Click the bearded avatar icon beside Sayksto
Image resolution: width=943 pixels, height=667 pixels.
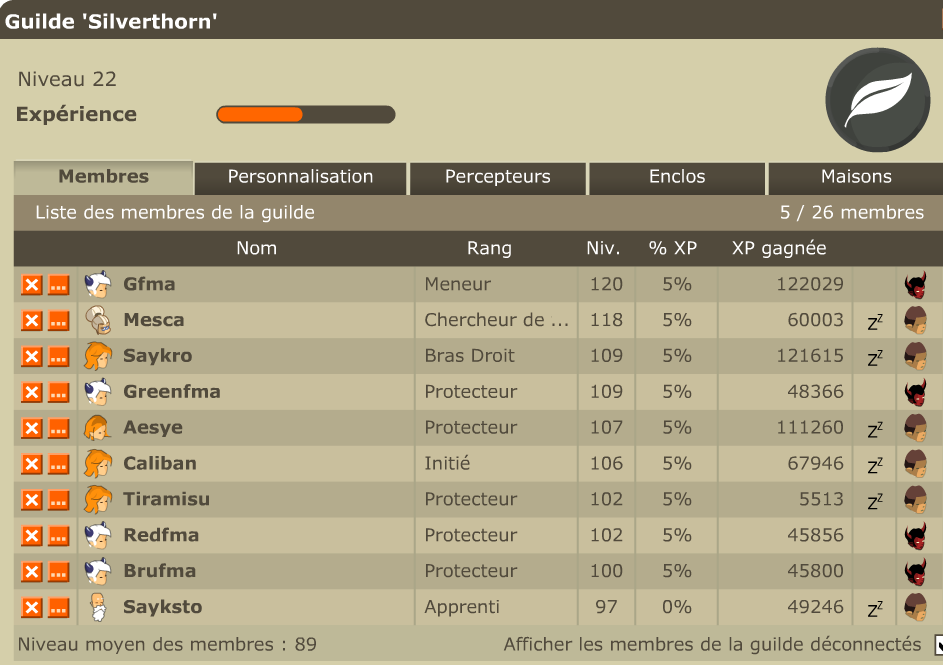click(x=97, y=607)
